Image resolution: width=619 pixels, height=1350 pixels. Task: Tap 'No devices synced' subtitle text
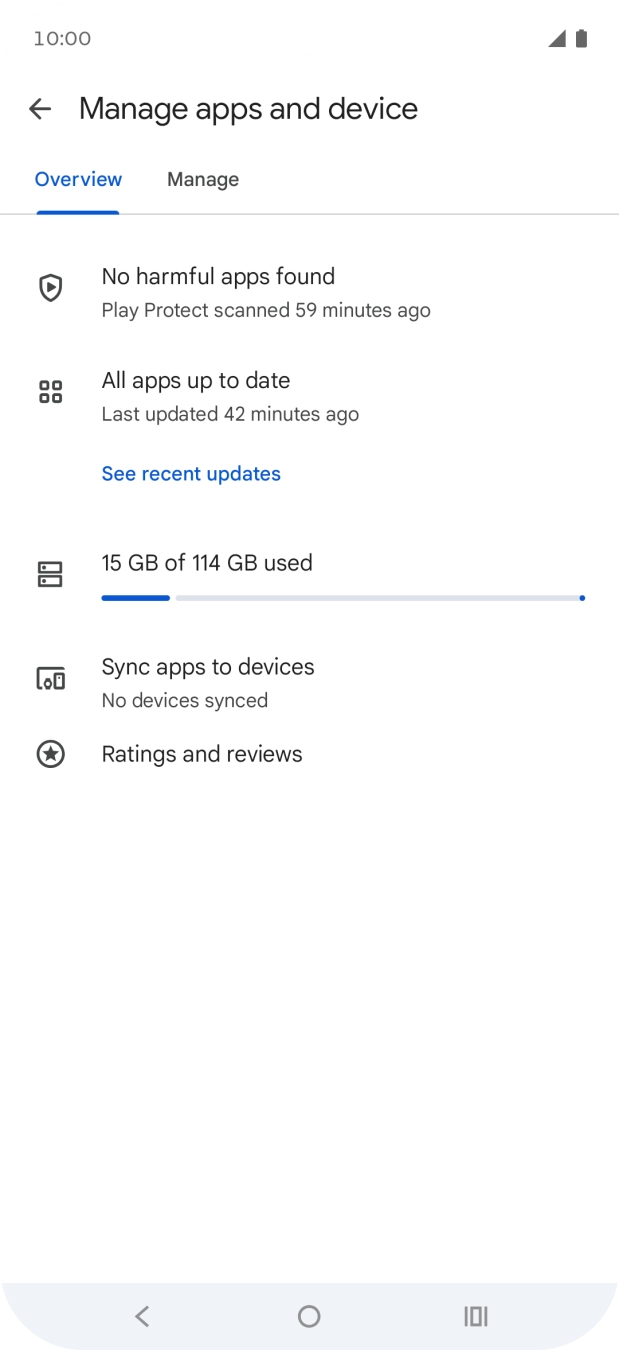[185, 701]
